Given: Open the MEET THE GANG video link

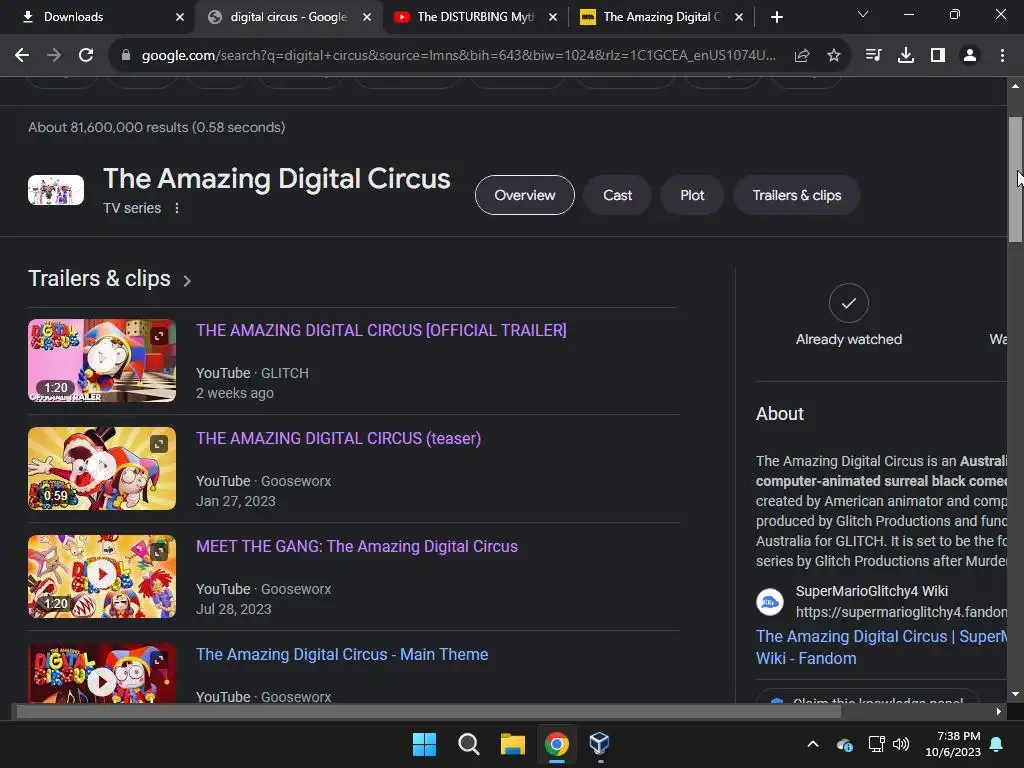Looking at the screenshot, I should coord(357,546).
